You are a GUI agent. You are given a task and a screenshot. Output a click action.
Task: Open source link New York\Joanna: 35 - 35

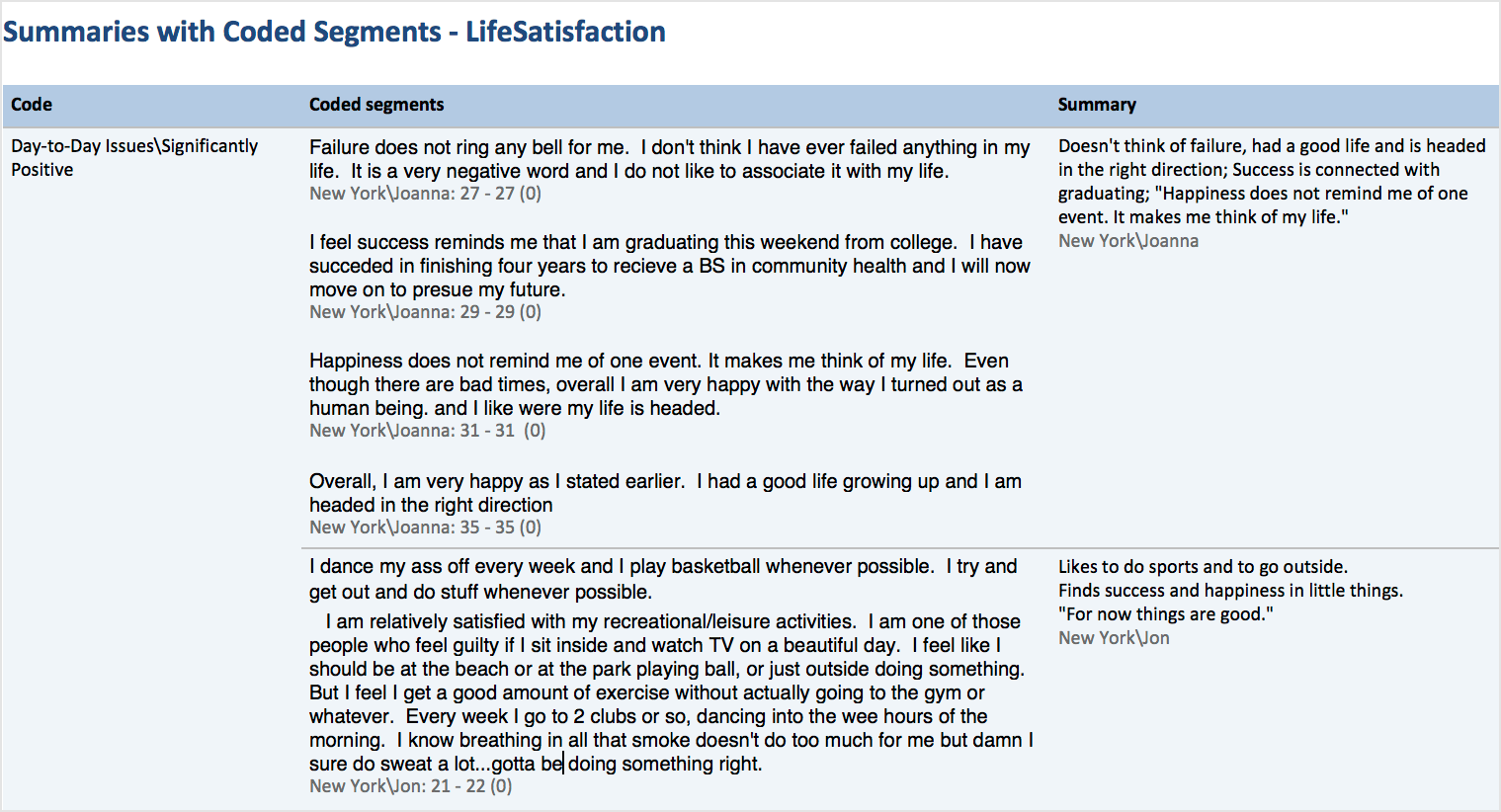pyautogui.click(x=425, y=528)
